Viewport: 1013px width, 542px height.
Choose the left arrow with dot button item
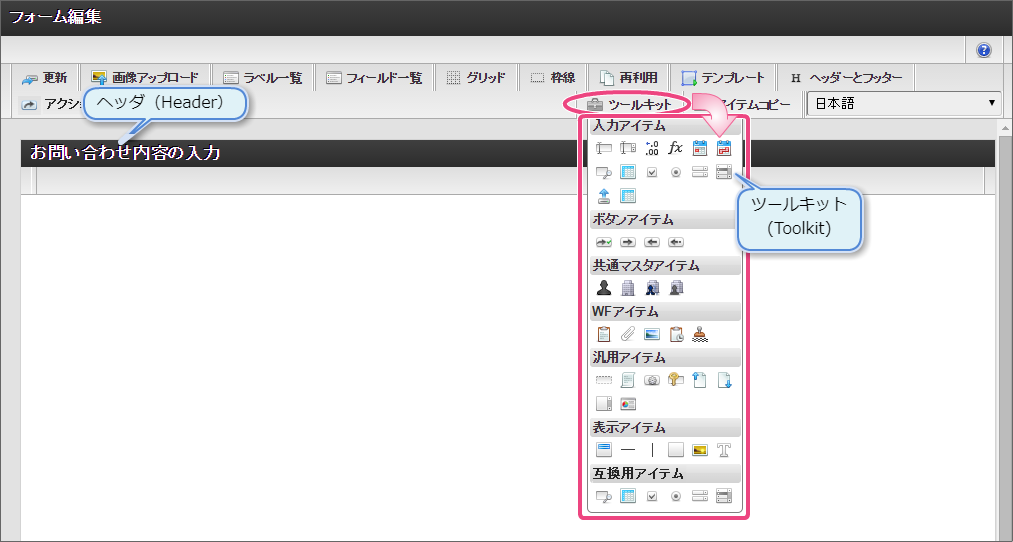[x=676, y=242]
